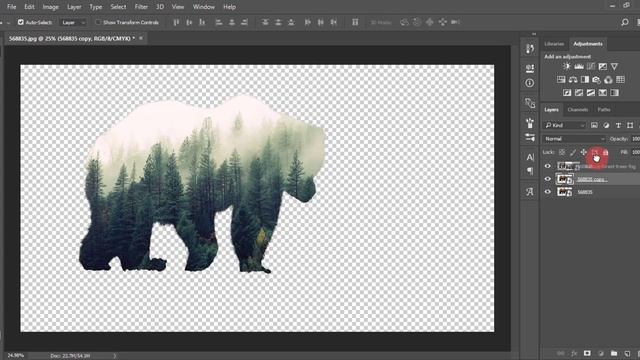Align horizontal centers in options bar
Screen dimensions: 640x360
tap(232, 22)
